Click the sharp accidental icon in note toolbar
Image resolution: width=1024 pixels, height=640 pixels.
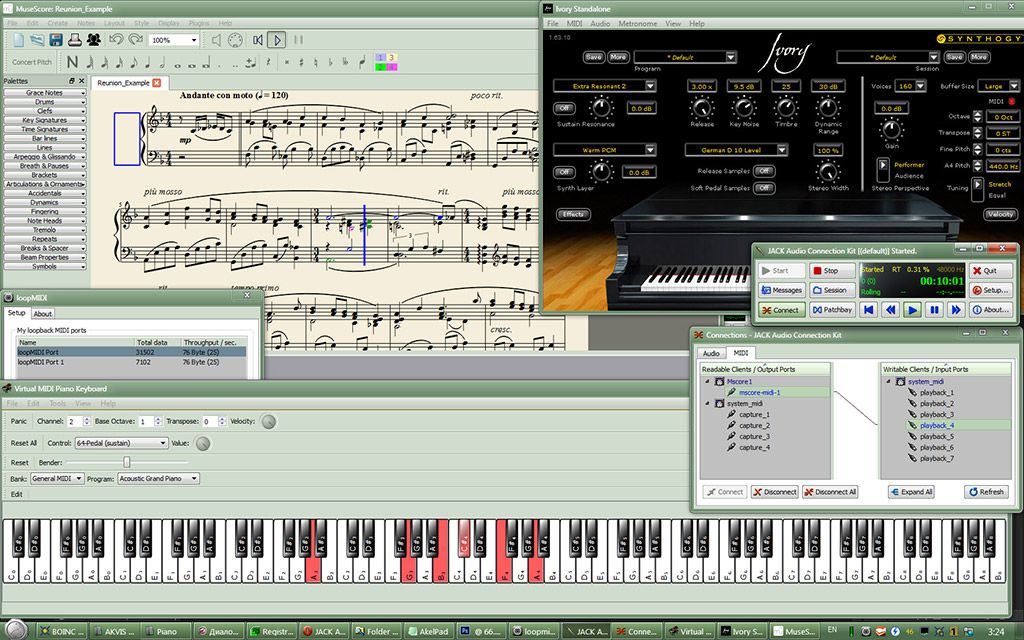coord(302,63)
